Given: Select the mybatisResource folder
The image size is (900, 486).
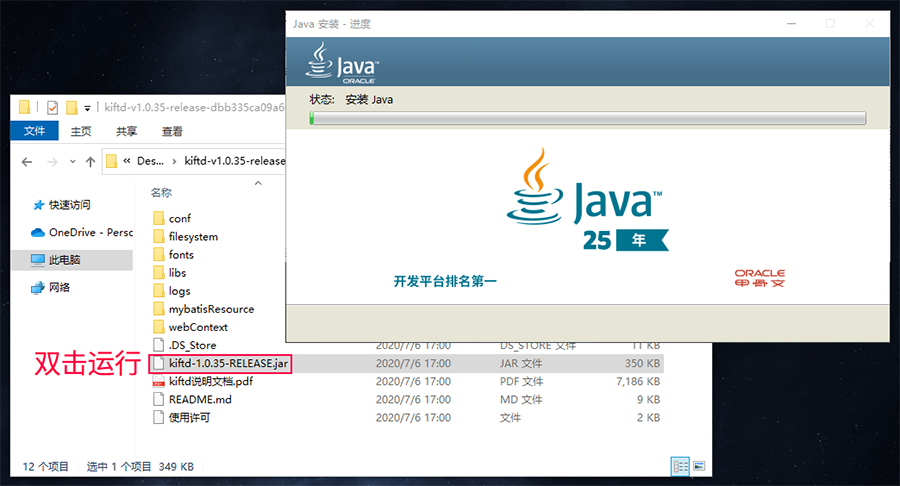Looking at the screenshot, I should (x=210, y=309).
